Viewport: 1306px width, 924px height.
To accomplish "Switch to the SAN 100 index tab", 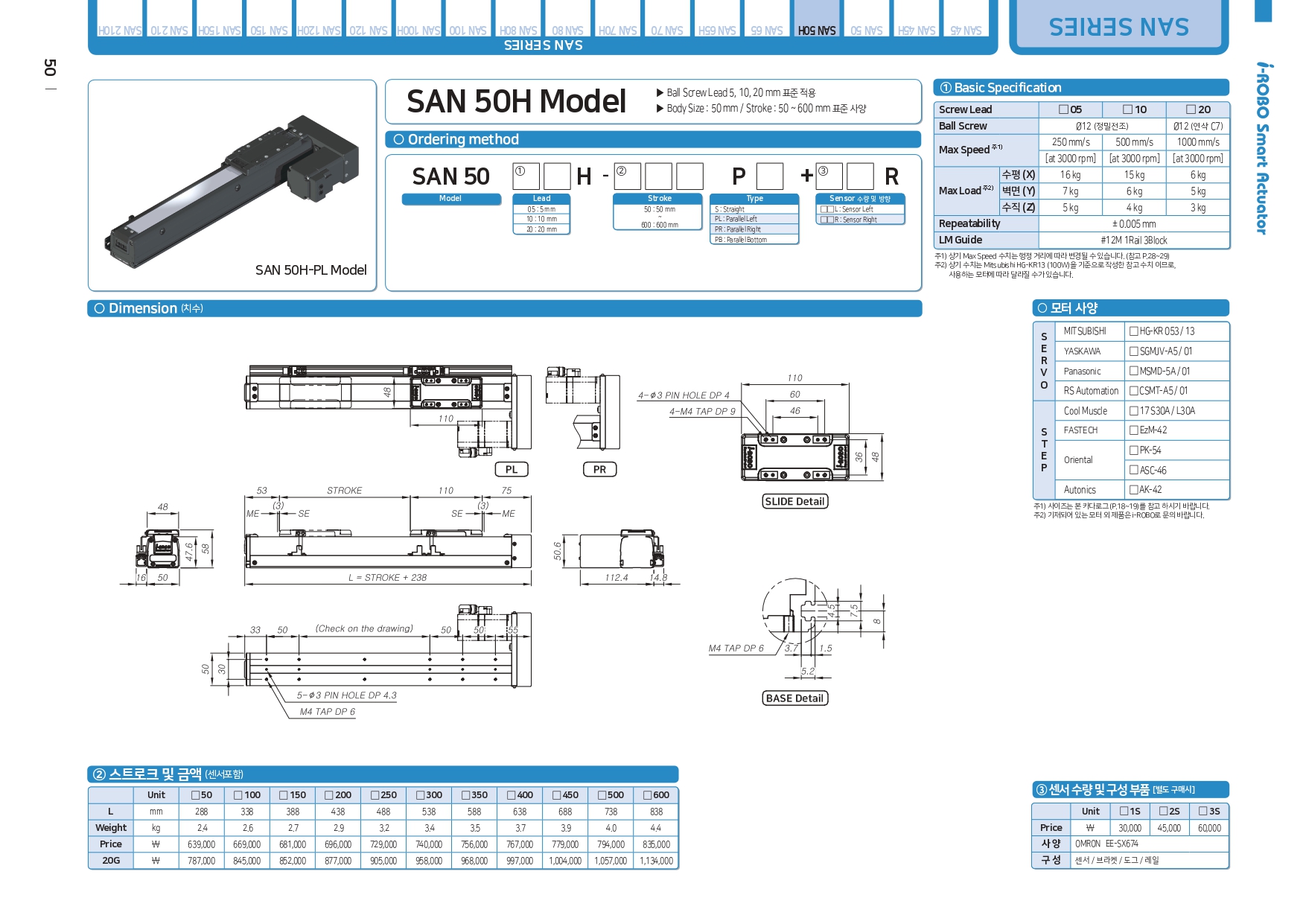I will pos(468,19).
